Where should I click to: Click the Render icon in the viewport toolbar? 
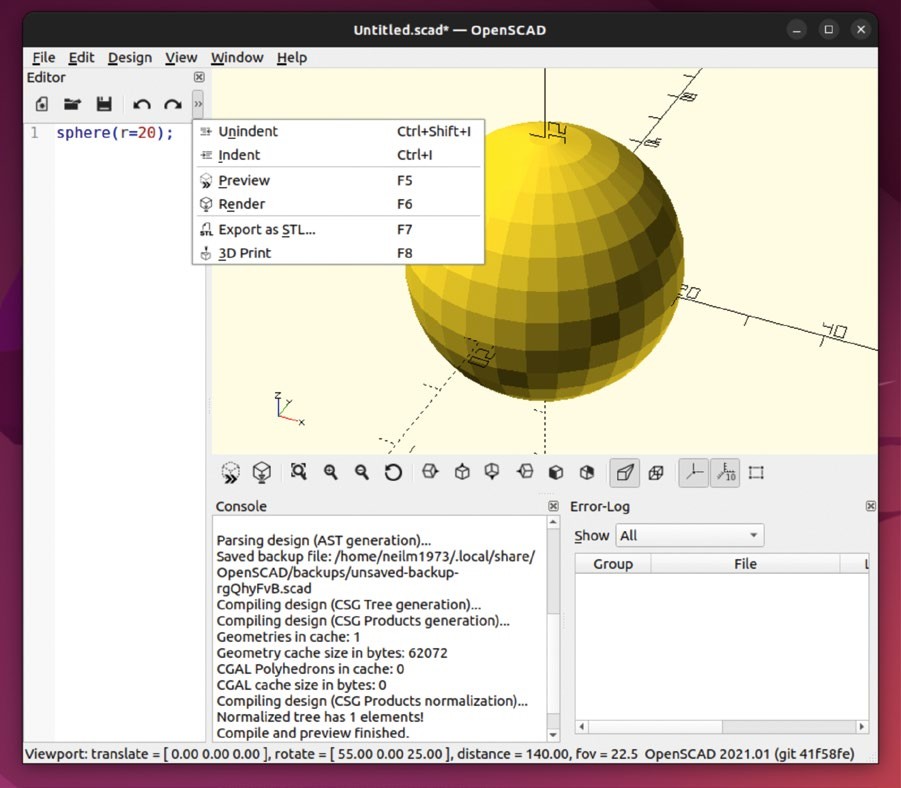[261, 472]
